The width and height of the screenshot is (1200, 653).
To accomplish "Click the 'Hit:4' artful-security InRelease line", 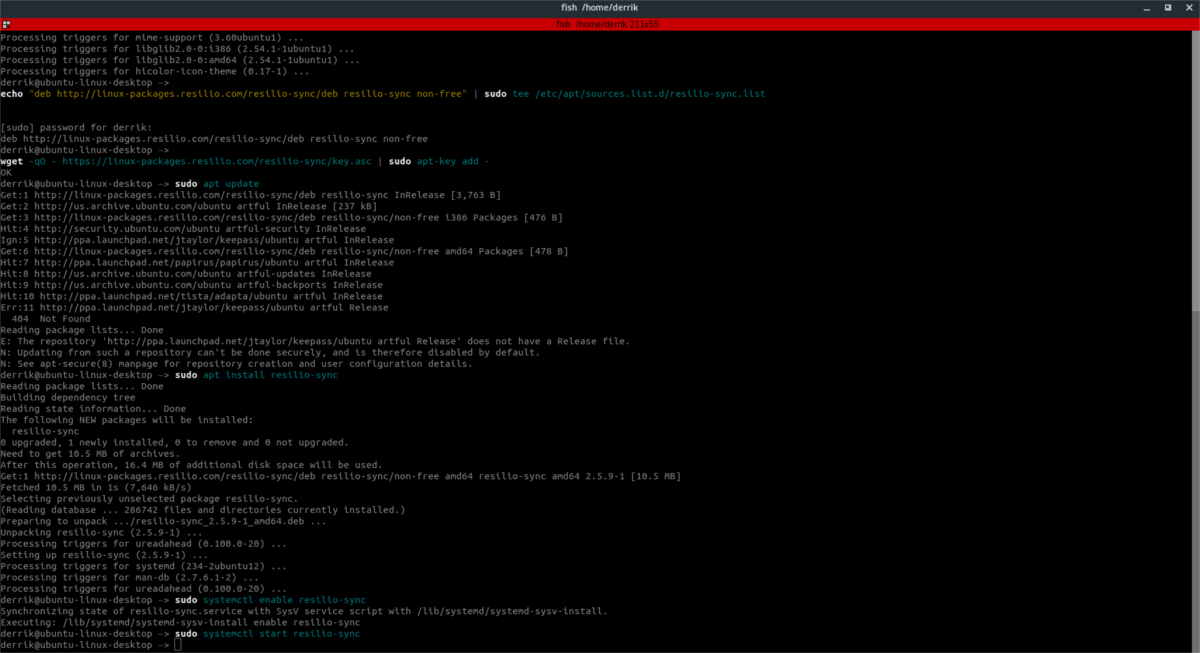I will pyautogui.click(x=185, y=228).
